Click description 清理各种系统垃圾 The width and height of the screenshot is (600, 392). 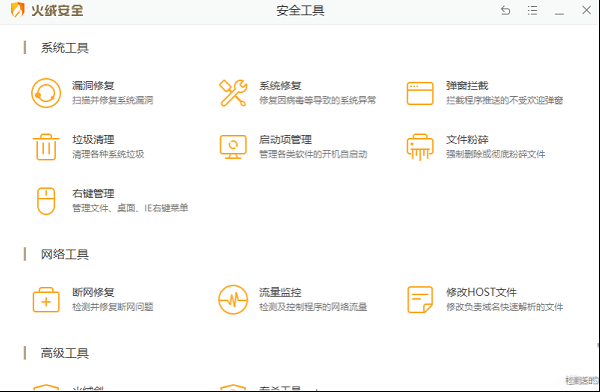click(108, 154)
